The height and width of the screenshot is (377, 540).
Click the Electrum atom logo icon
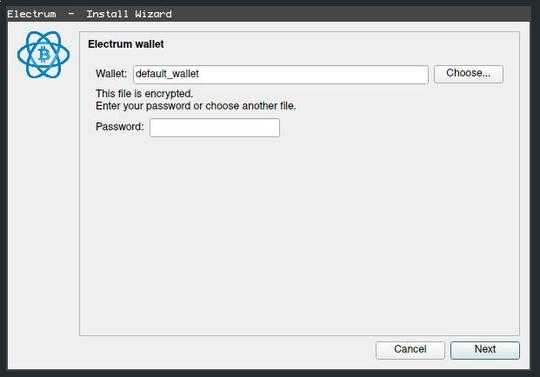pyautogui.click(x=43, y=54)
